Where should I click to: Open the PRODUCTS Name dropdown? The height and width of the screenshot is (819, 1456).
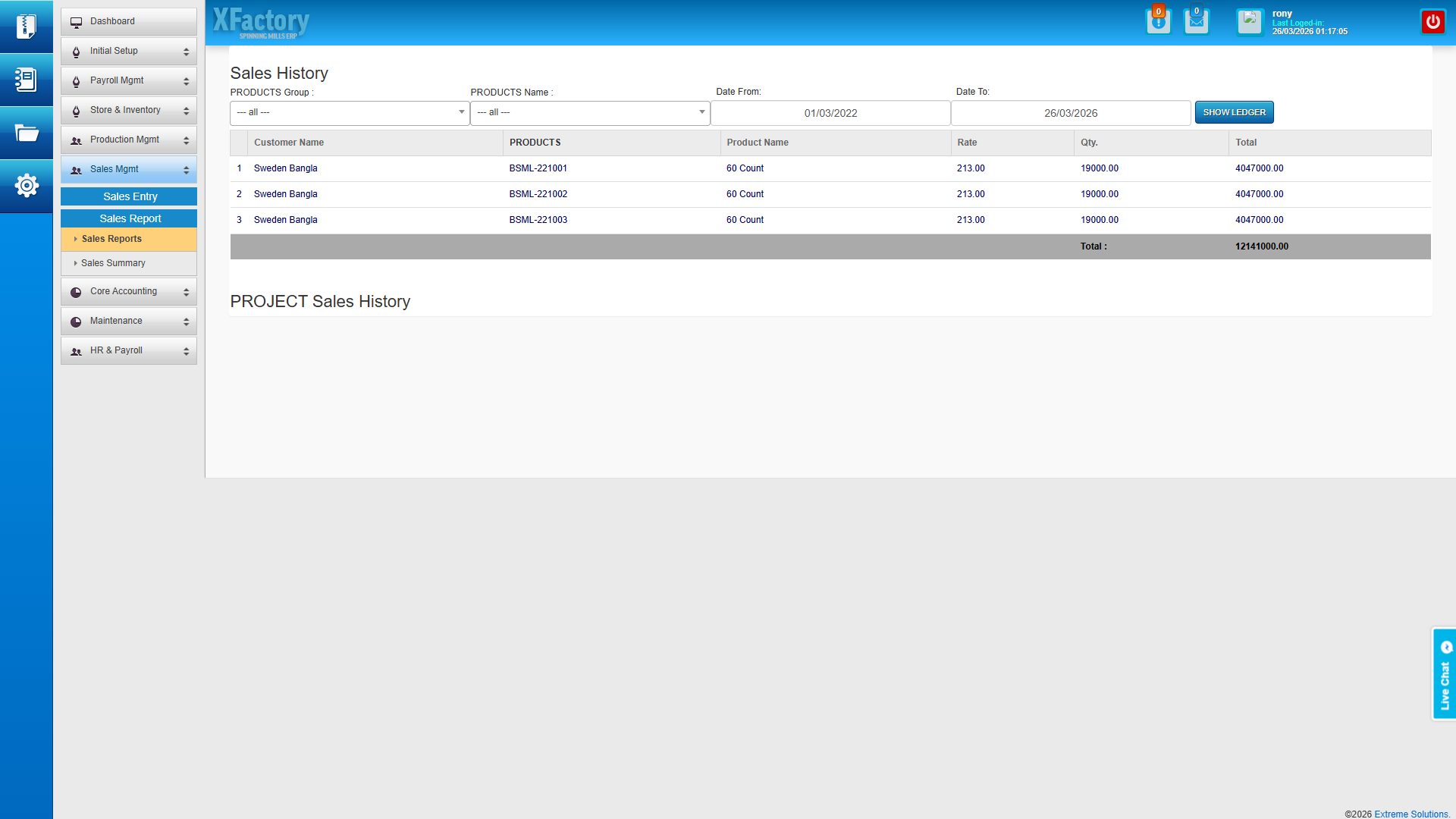(x=590, y=112)
